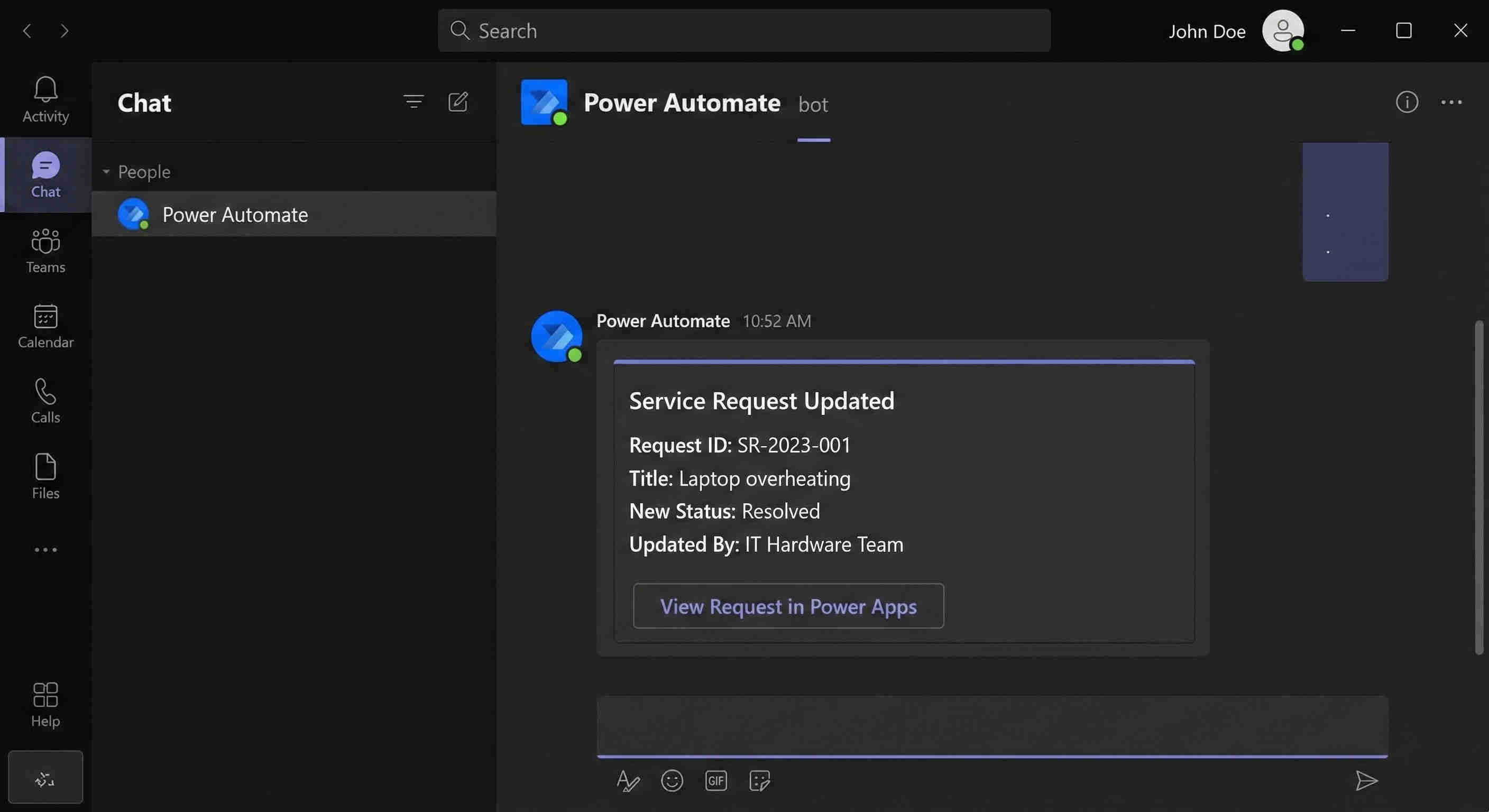The width and height of the screenshot is (1489, 812).
Task: Open the Activity feed
Action: tap(45, 100)
